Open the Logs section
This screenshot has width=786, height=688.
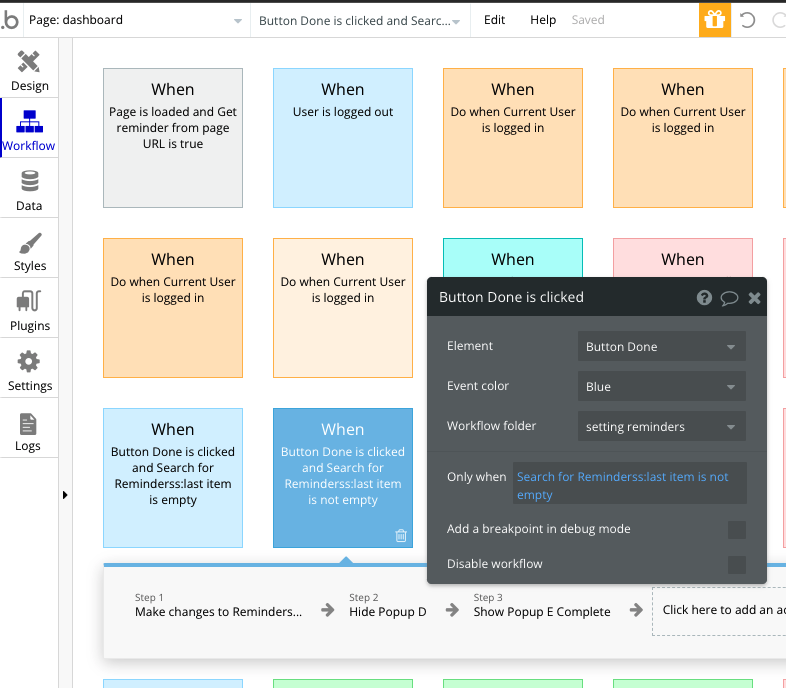(x=29, y=431)
